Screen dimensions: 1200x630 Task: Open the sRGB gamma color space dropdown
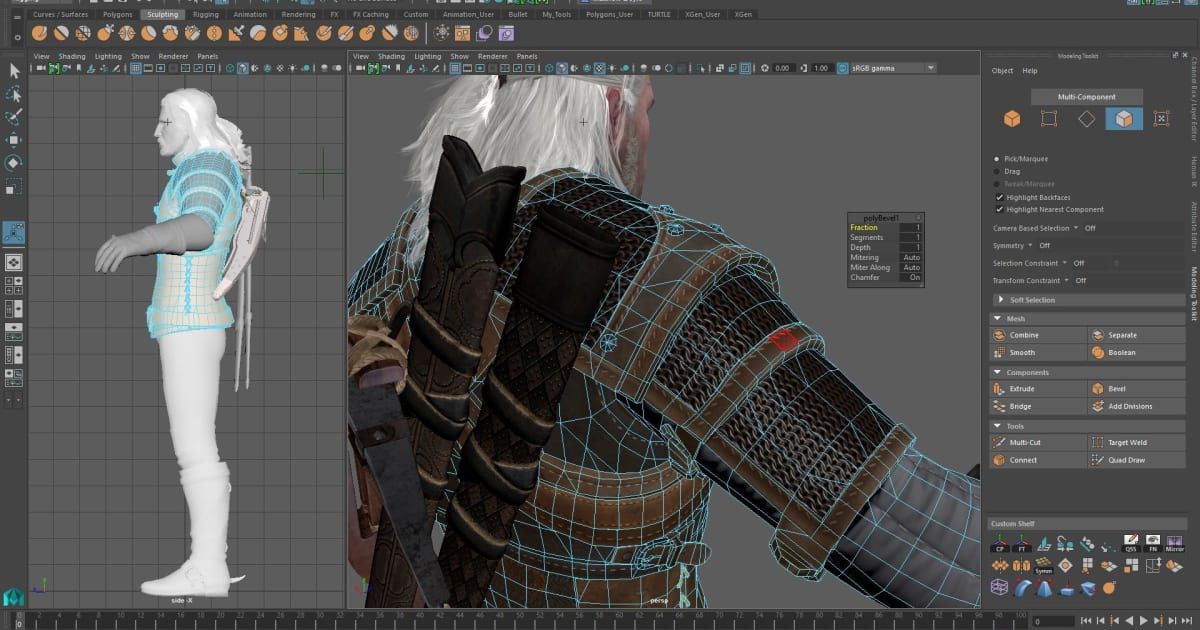pos(891,68)
